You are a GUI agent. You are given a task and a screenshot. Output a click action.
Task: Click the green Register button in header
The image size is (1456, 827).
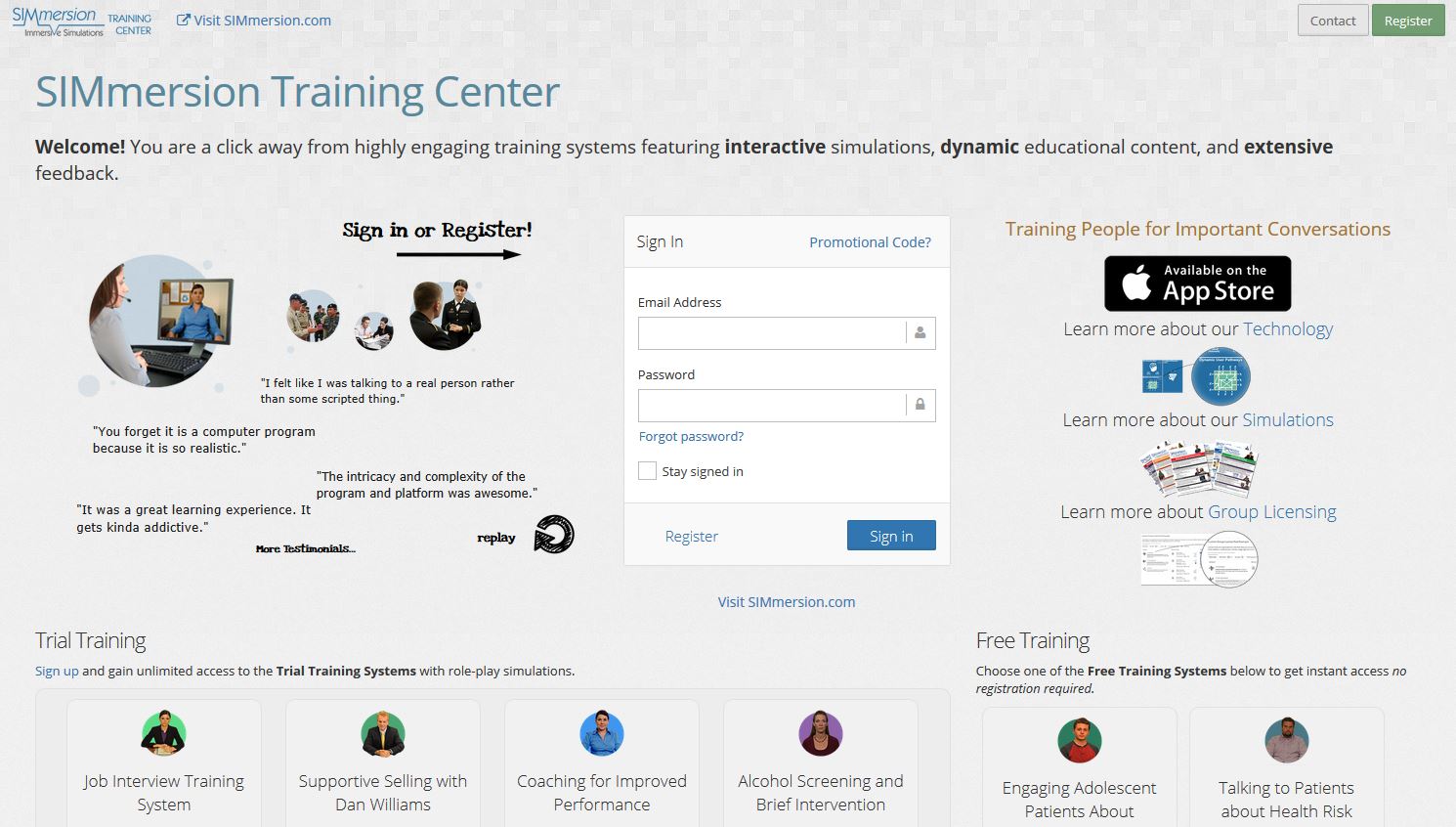click(1408, 21)
